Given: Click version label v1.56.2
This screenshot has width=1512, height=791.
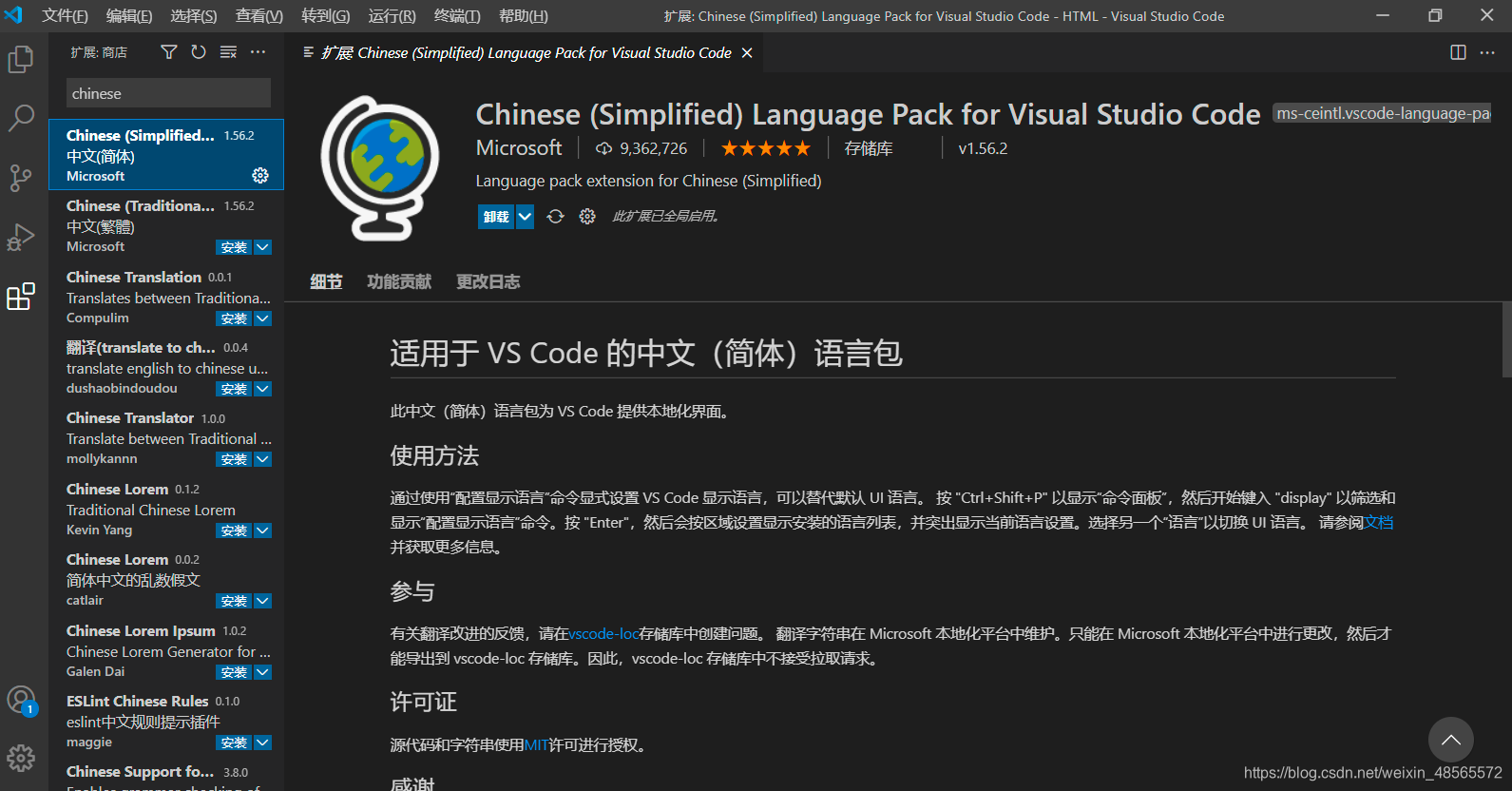Looking at the screenshot, I should 983,148.
